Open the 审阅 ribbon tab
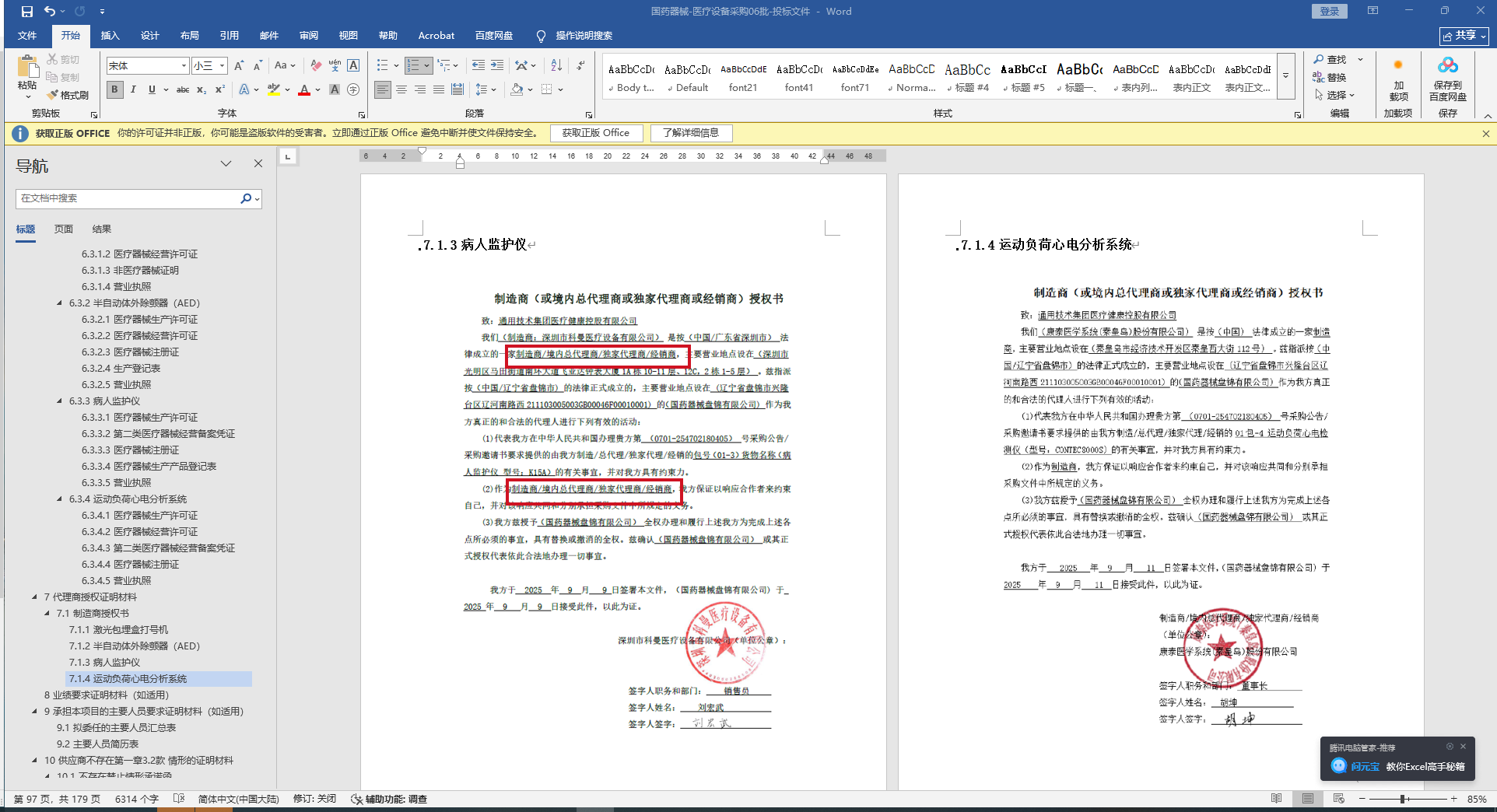1497x812 pixels. click(309, 36)
